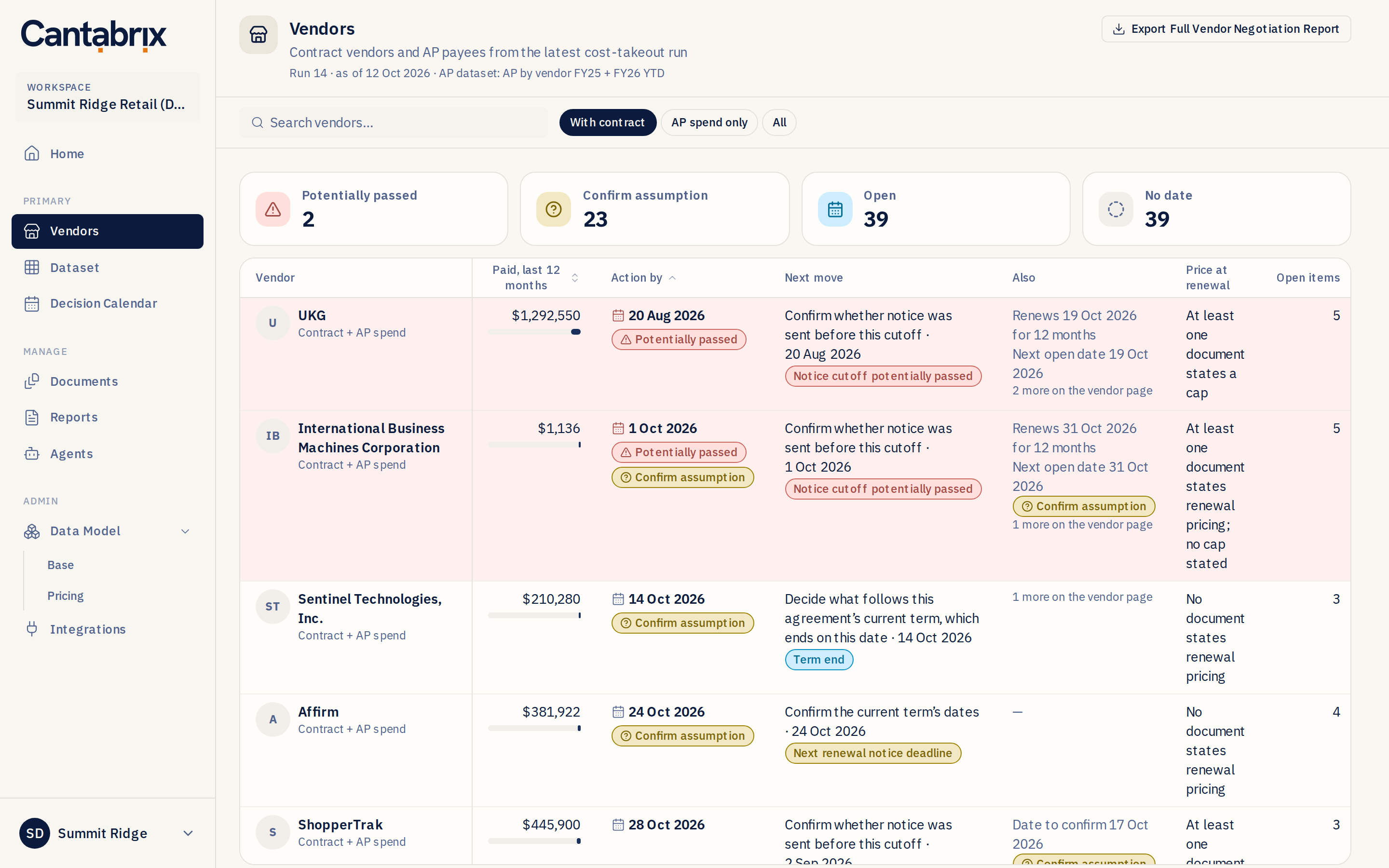Click the storefront icon beside Vendors heading
The height and width of the screenshot is (868, 1389).
coord(259,34)
